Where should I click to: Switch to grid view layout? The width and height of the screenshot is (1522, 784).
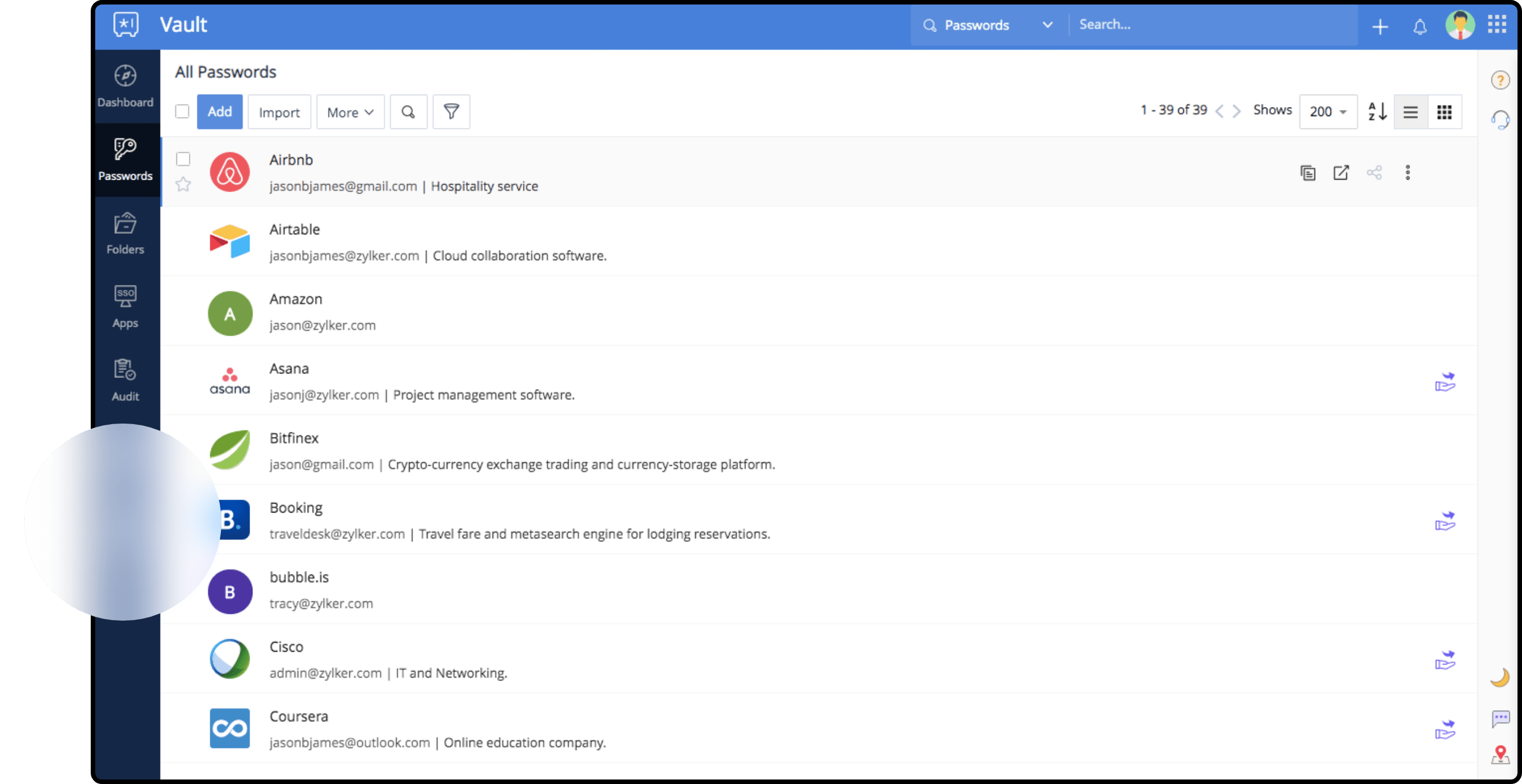tap(1445, 112)
